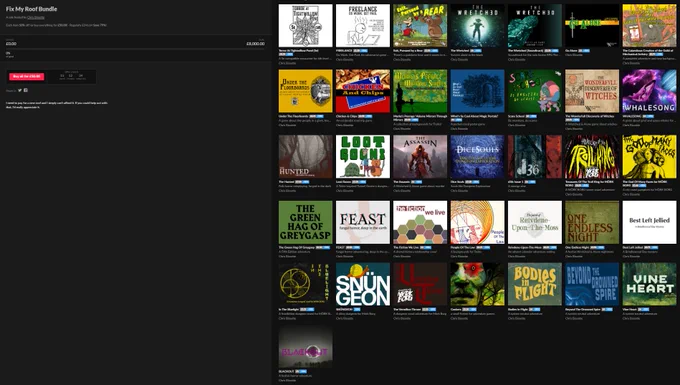Open The Wretched Soundtrack asteroid cover

[x=535, y=26]
